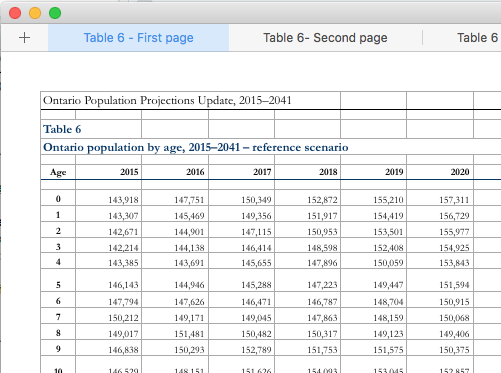Select cell 149,447 in the age 5 row
Screen dimensions: 501x373
373,281
